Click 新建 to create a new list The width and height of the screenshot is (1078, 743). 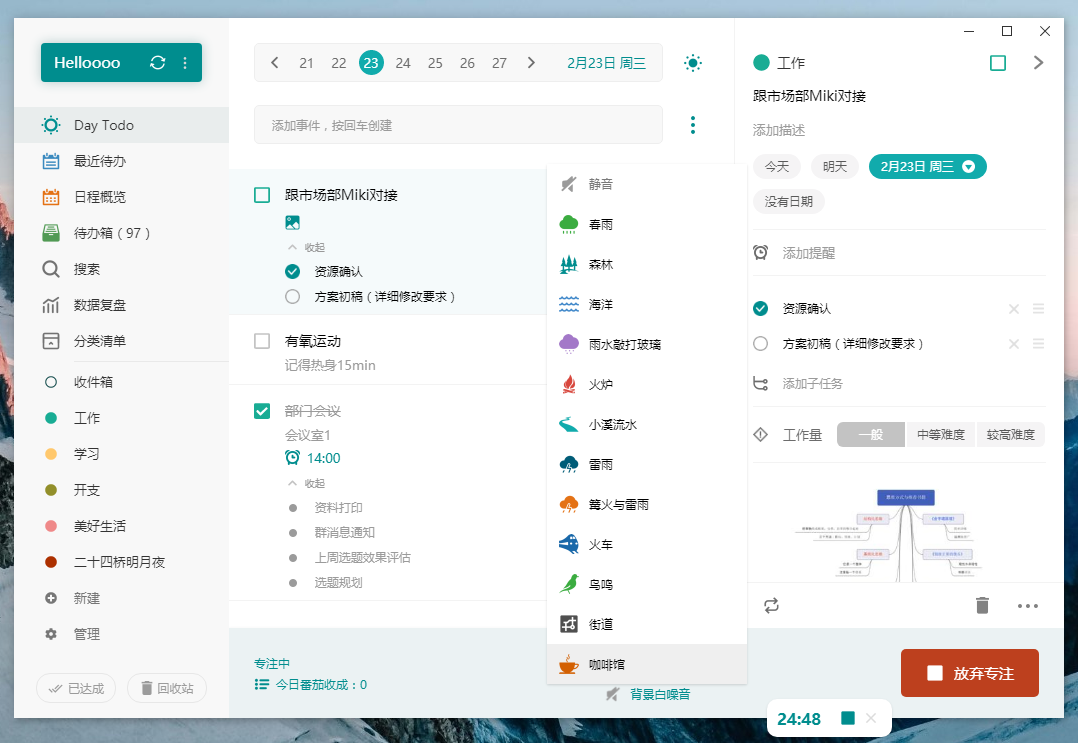coord(86,597)
